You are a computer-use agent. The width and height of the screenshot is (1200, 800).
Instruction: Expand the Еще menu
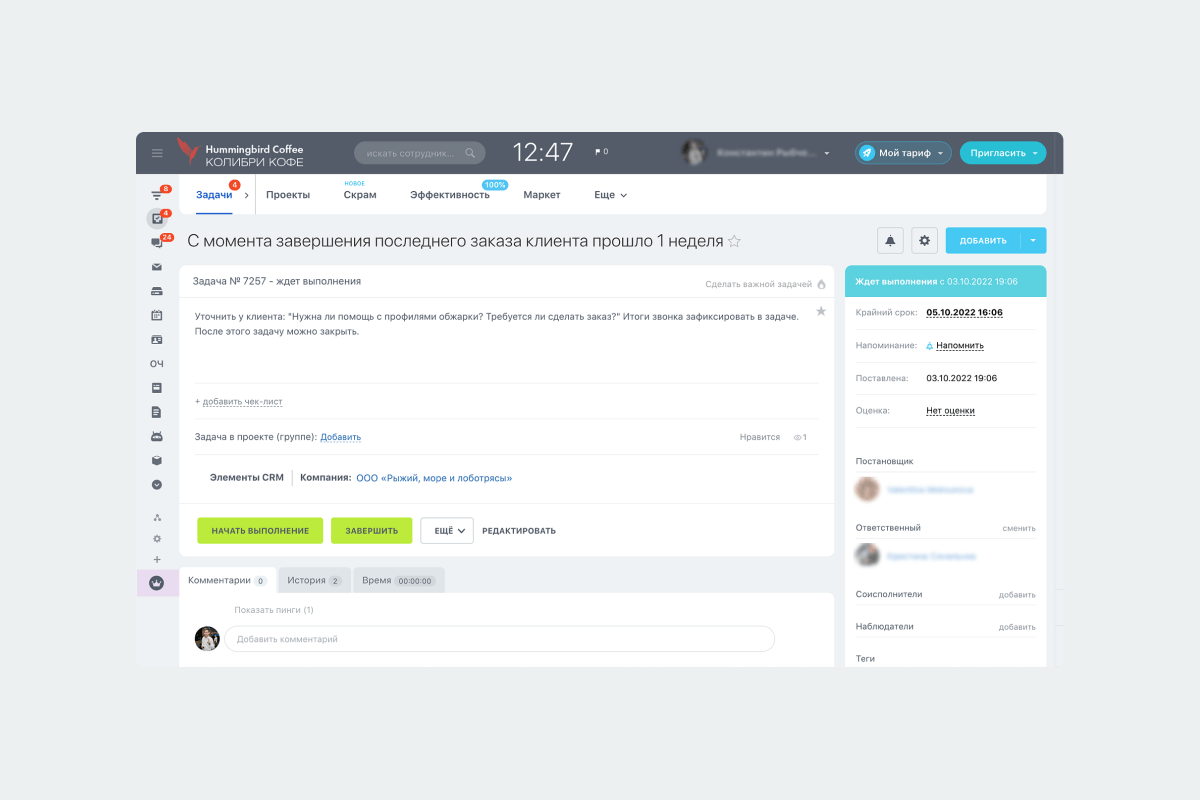pos(610,195)
